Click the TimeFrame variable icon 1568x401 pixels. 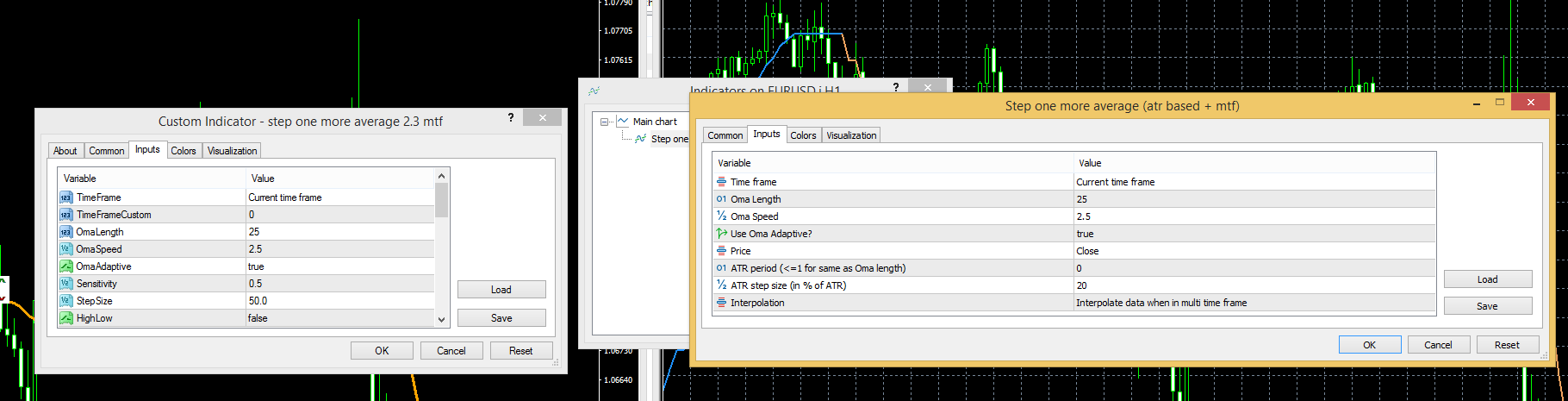66,197
